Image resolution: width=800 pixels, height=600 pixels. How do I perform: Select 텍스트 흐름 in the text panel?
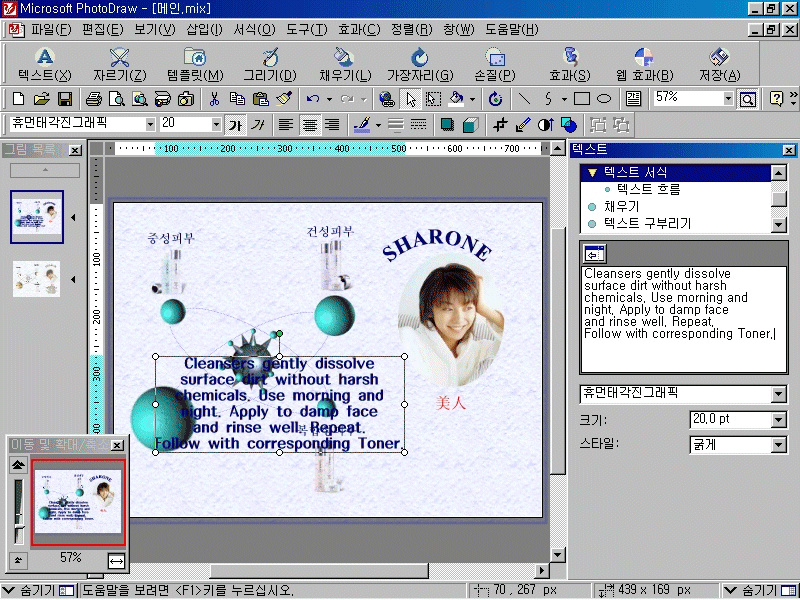click(648, 190)
